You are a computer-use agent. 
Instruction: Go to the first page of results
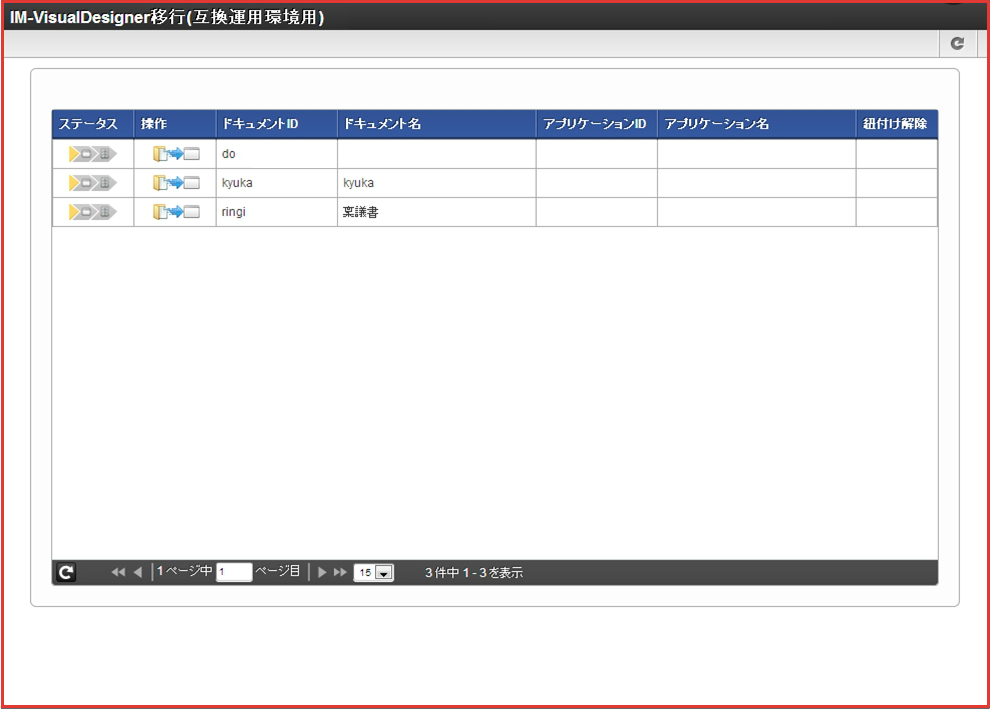tap(118, 572)
